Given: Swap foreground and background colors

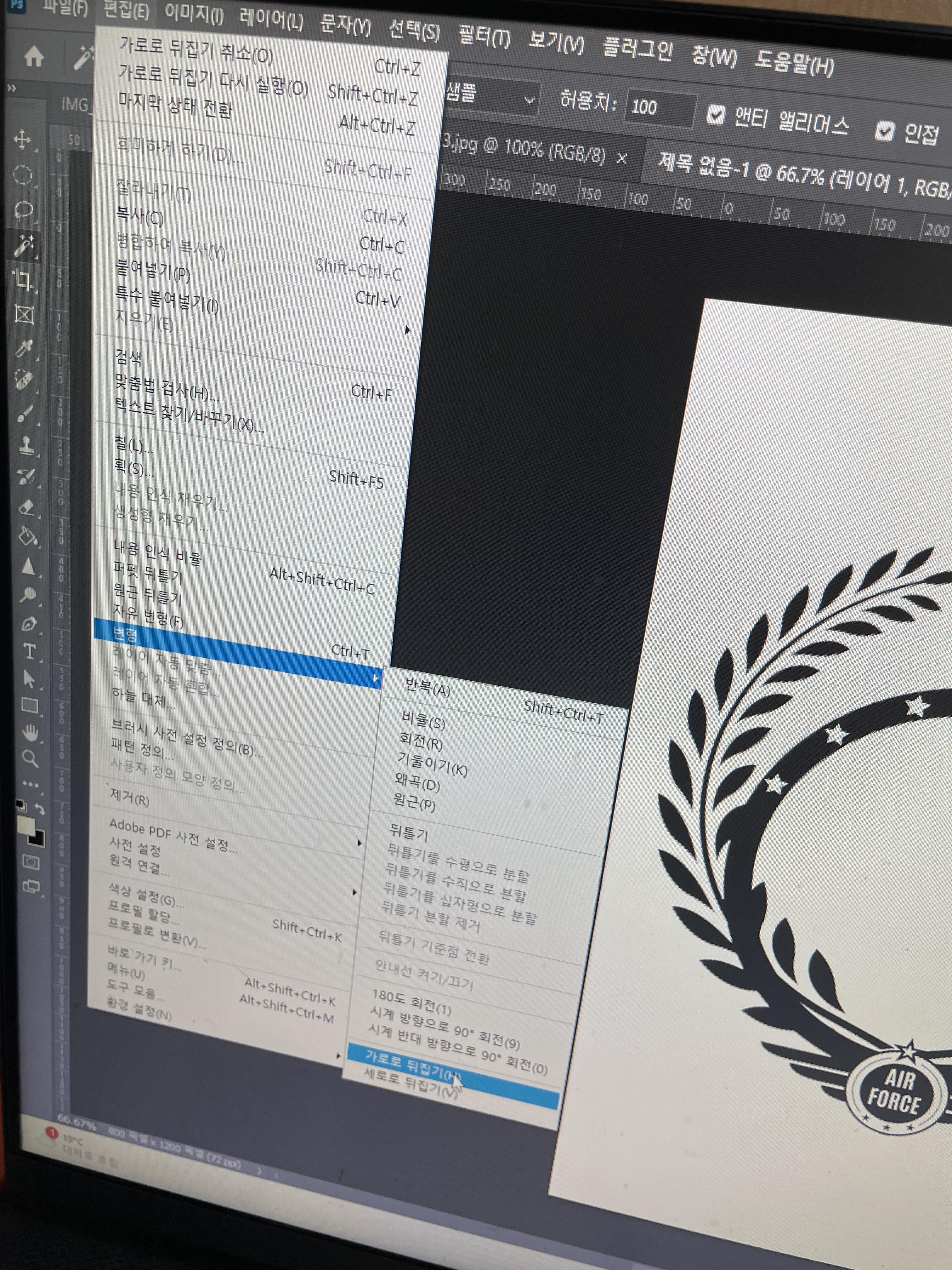Looking at the screenshot, I should 40,809.
